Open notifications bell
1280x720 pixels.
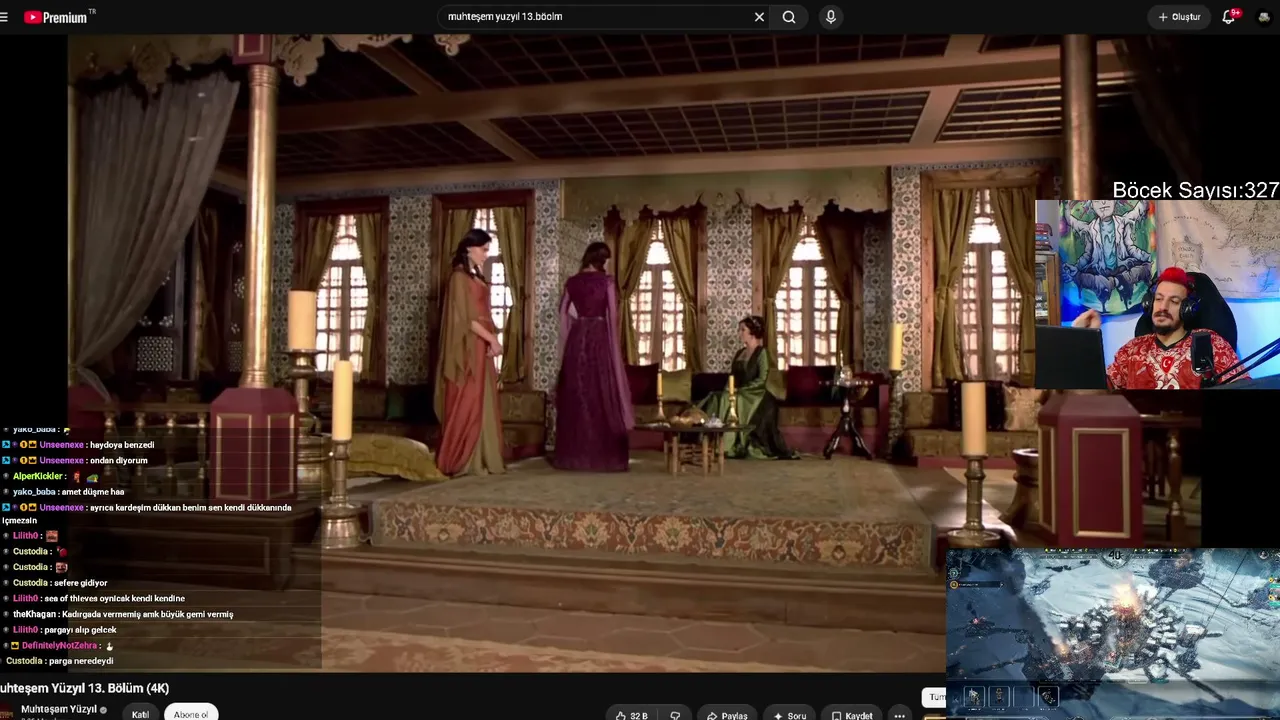1229,17
